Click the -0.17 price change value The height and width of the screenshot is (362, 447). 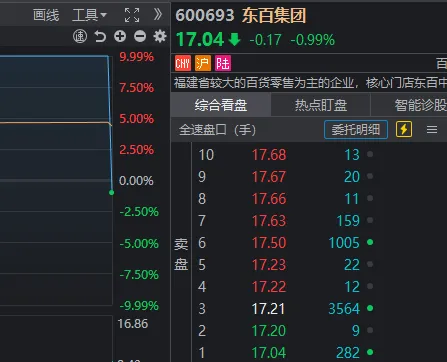pyautogui.click(x=266, y=40)
